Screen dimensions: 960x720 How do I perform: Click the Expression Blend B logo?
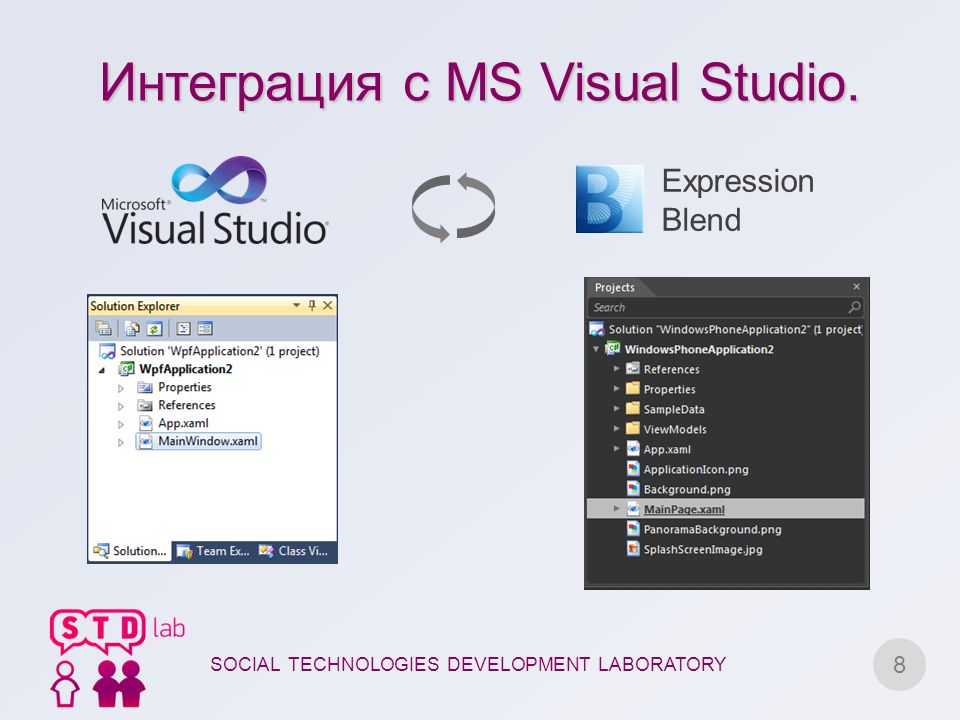click(x=610, y=199)
